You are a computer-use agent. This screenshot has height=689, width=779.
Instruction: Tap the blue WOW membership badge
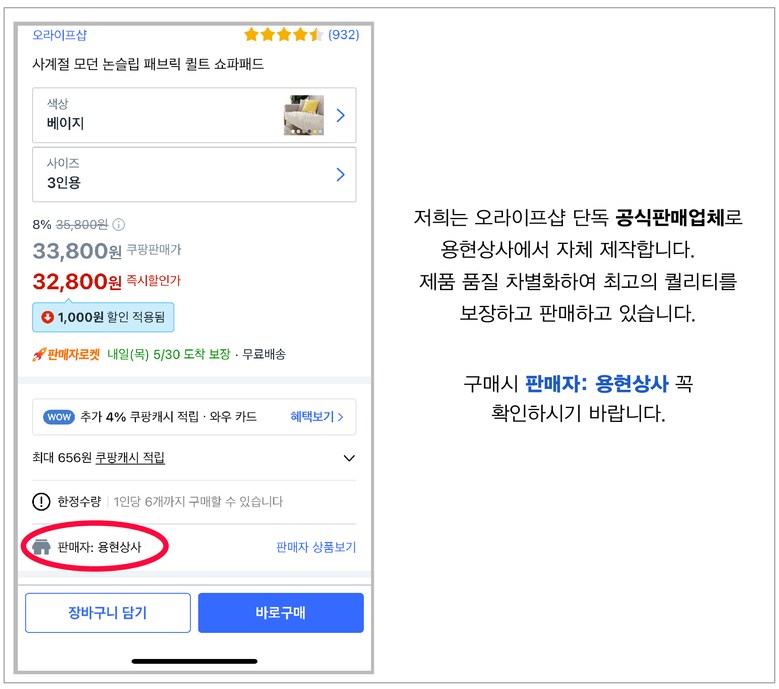59,417
